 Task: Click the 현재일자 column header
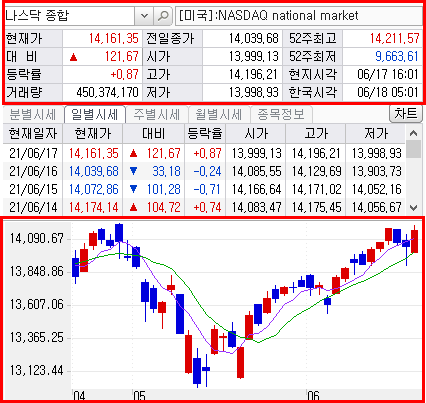click(33, 134)
